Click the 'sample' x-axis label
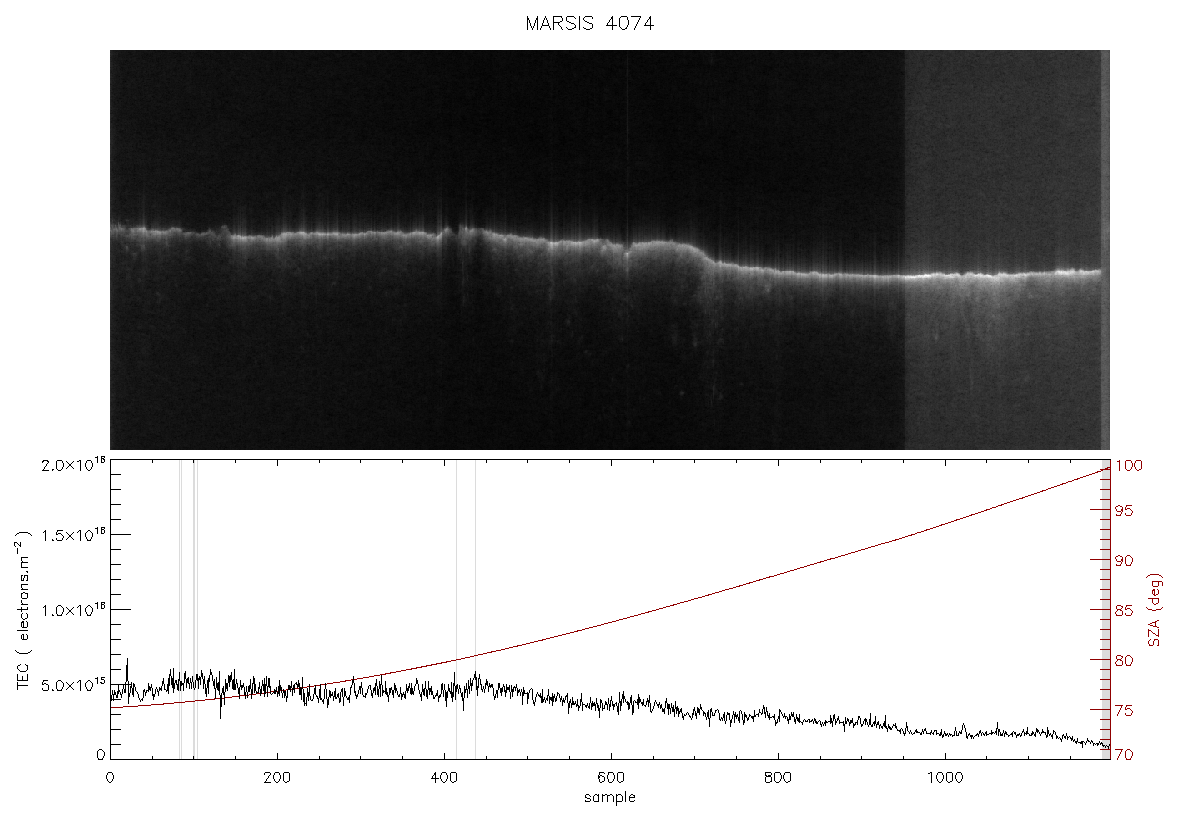The image size is (1180, 830). (610, 797)
